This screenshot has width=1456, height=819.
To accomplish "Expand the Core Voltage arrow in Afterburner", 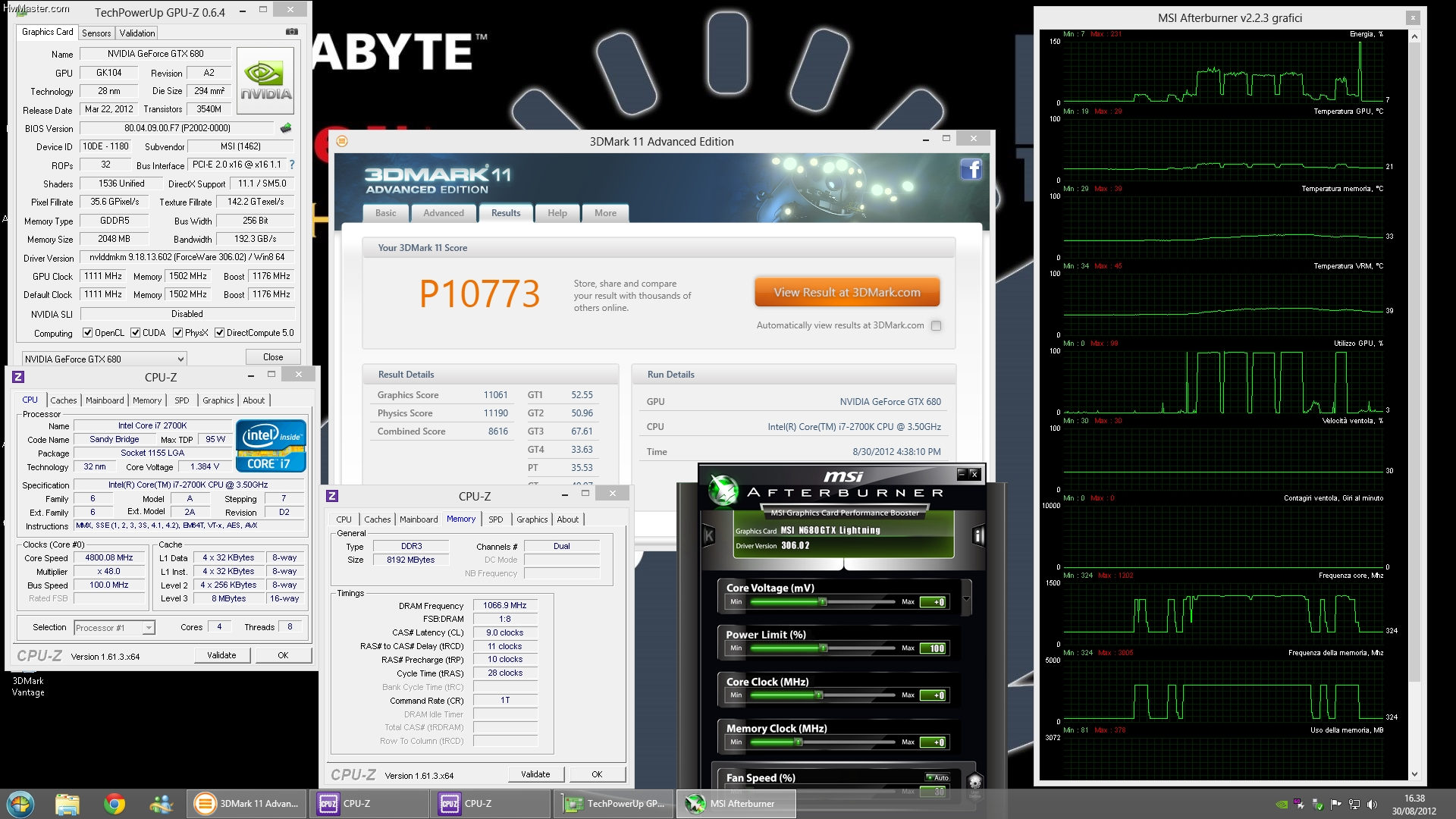I will point(967,599).
